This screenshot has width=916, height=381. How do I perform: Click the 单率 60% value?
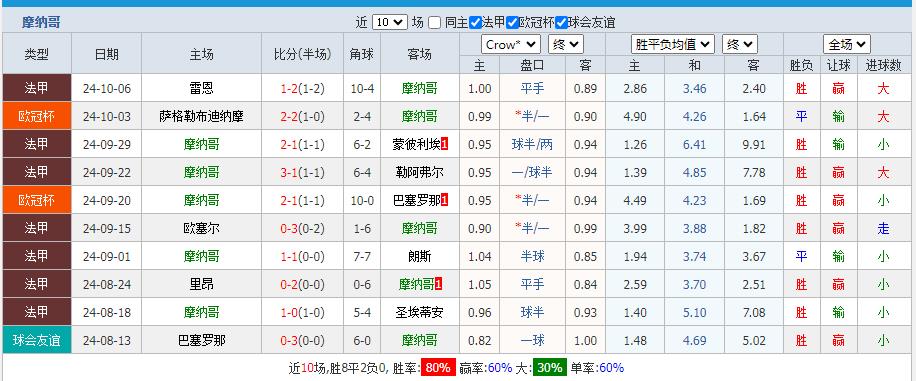[611, 368]
